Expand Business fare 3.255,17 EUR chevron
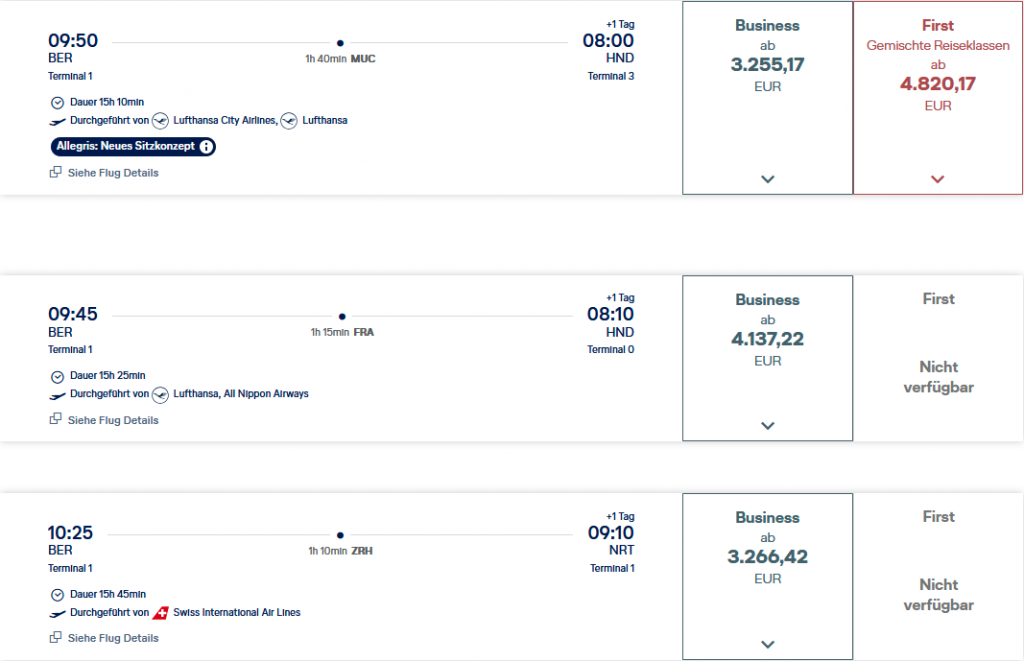 767,179
